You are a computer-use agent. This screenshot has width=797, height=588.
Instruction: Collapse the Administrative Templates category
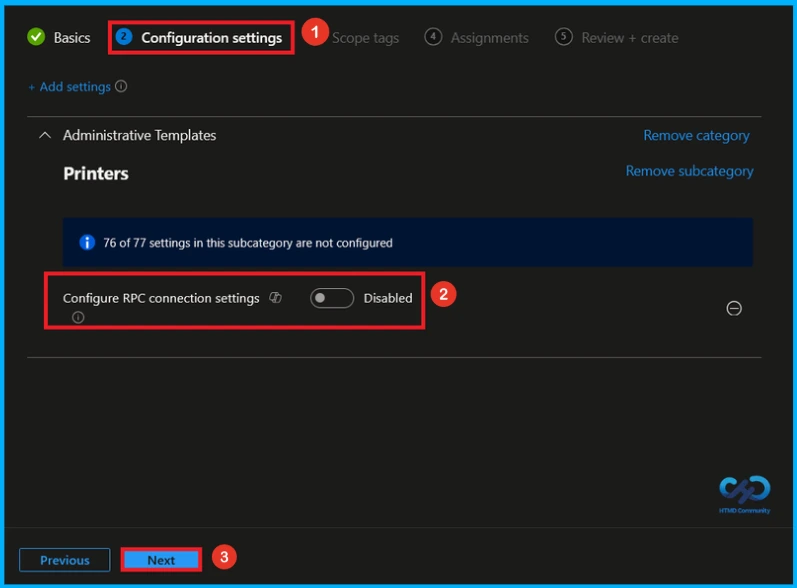(45, 135)
